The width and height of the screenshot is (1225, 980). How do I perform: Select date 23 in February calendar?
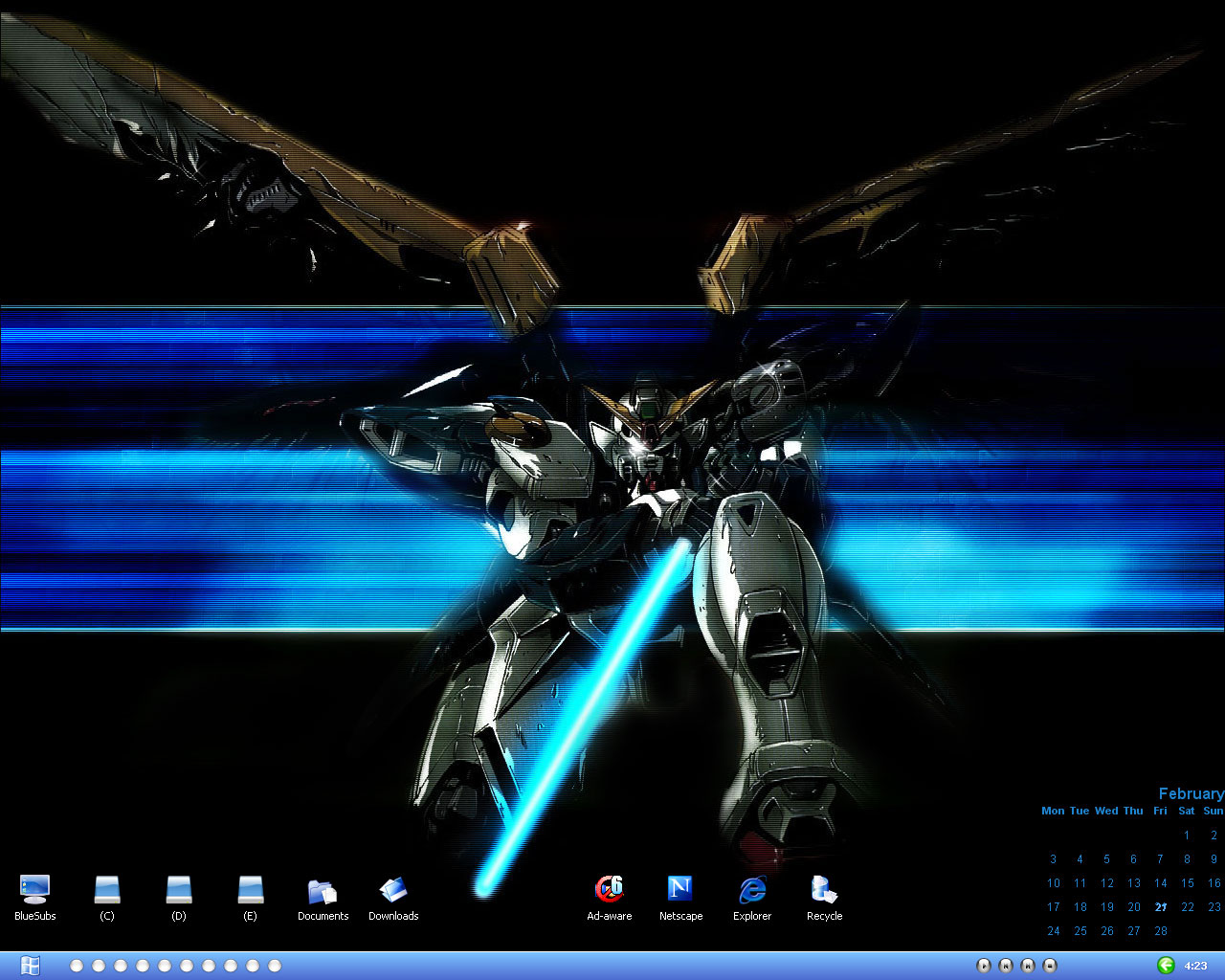[x=1214, y=907]
